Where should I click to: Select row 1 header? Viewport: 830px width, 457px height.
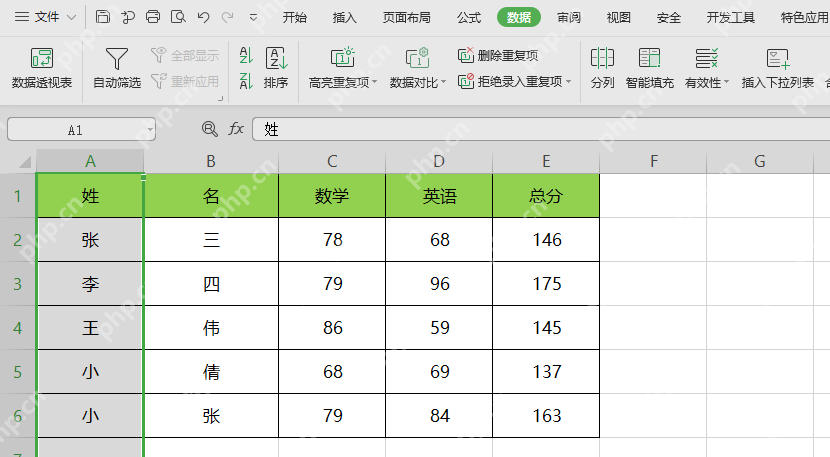click(x=17, y=196)
